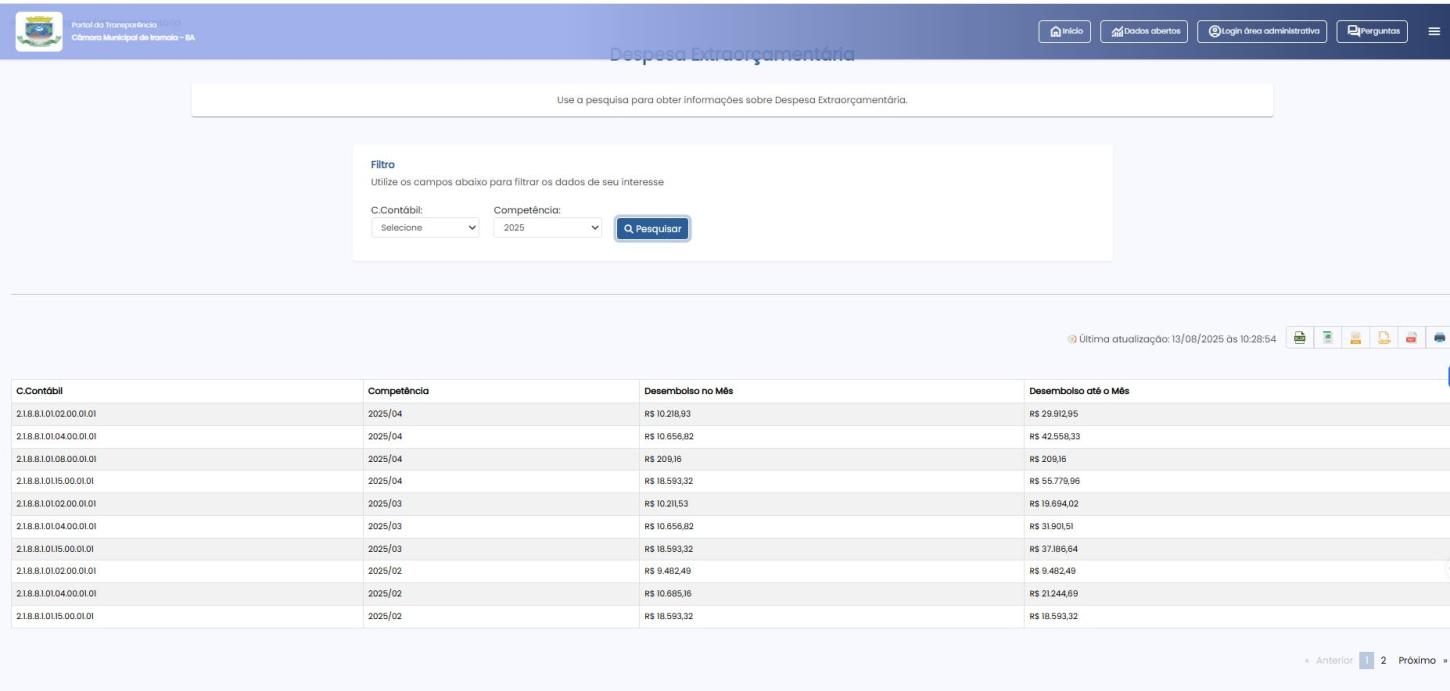Click Próximo to view next page
Screen dimensions: 1450x691
1419,662
